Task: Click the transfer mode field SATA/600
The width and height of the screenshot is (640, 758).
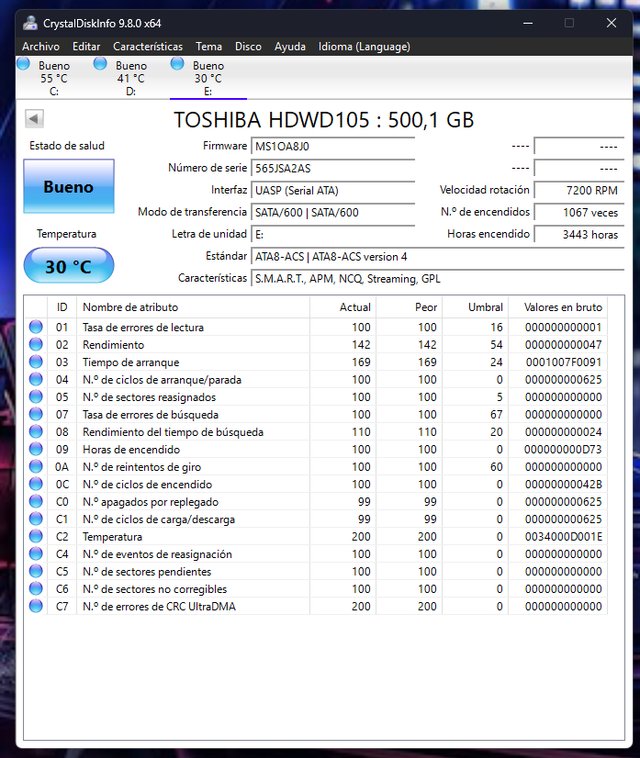Action: 333,212
